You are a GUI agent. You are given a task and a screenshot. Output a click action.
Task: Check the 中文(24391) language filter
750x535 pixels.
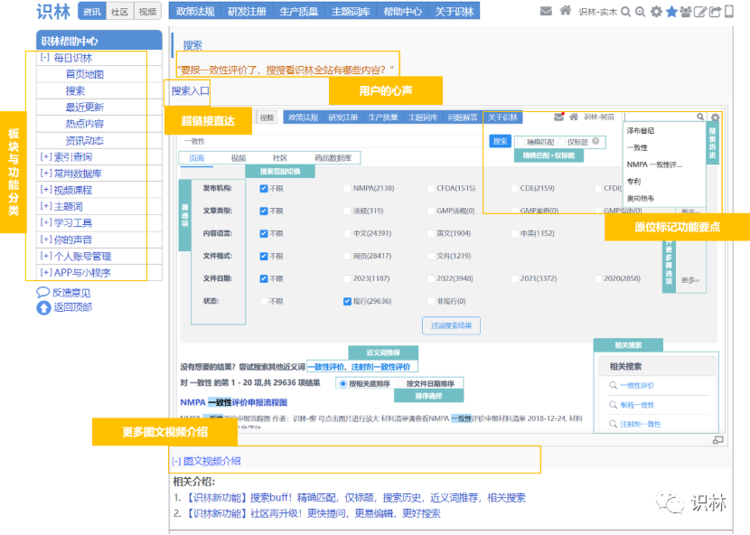click(x=347, y=233)
